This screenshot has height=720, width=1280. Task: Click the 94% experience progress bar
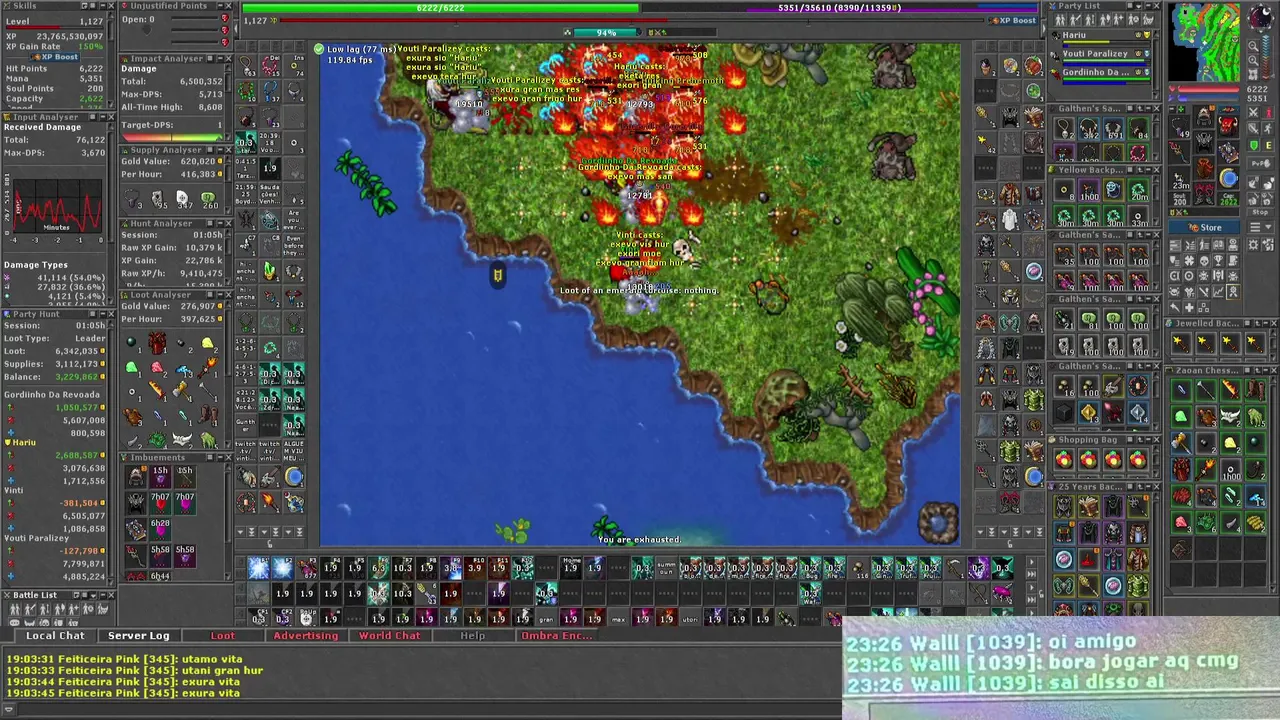coord(607,32)
